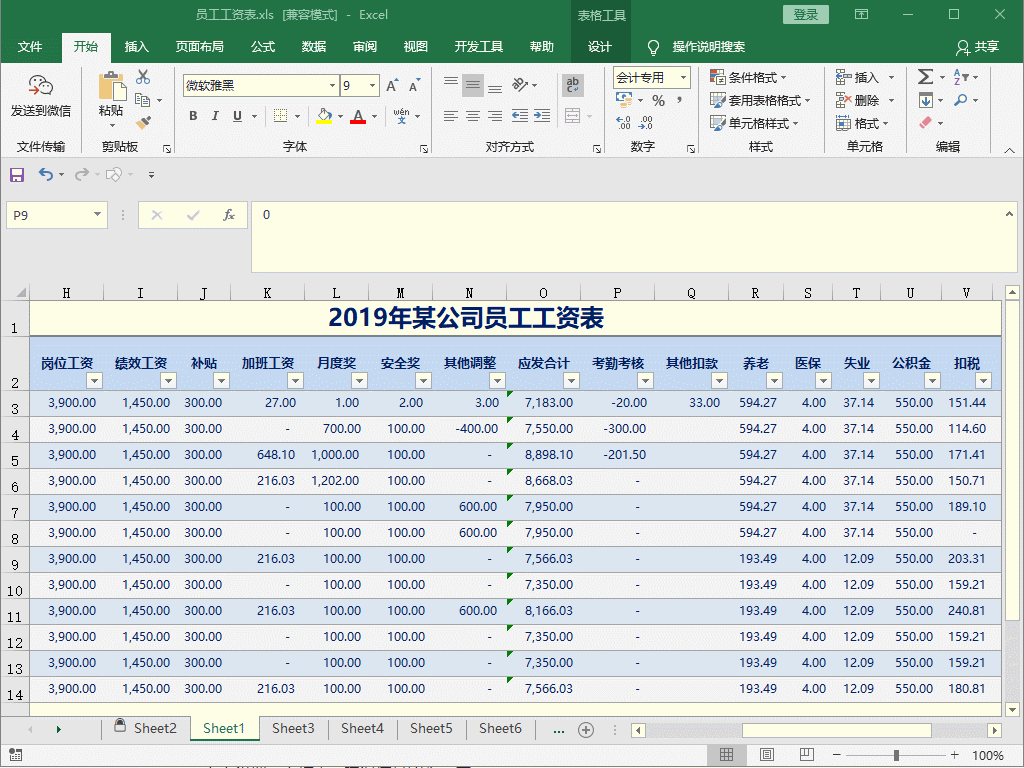
Task: Toggle bold formatting
Action: click(x=193, y=116)
